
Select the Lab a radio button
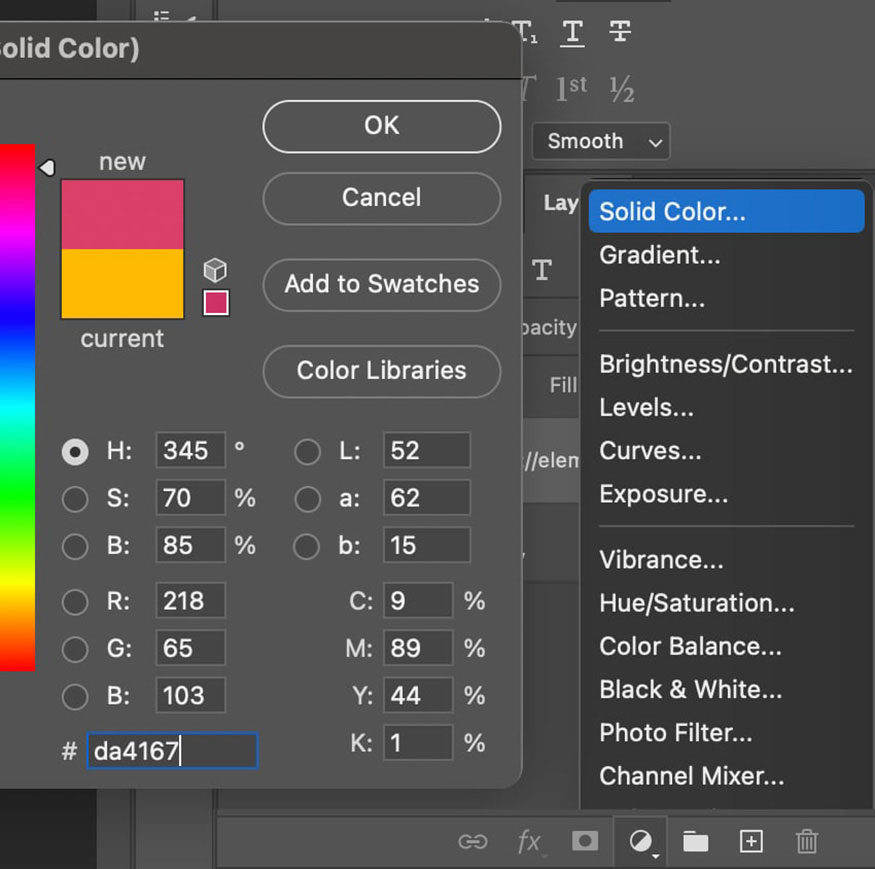pyautogui.click(x=307, y=498)
